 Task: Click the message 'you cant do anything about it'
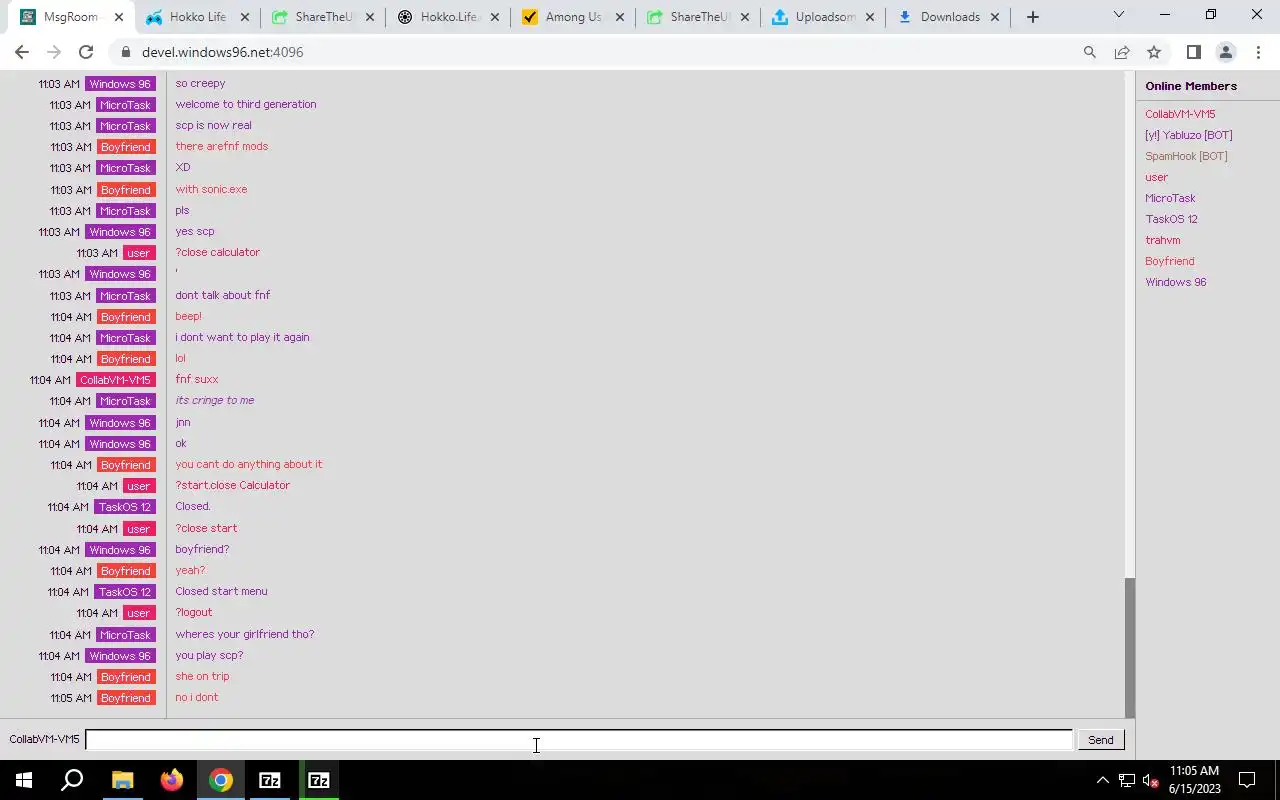click(248, 464)
